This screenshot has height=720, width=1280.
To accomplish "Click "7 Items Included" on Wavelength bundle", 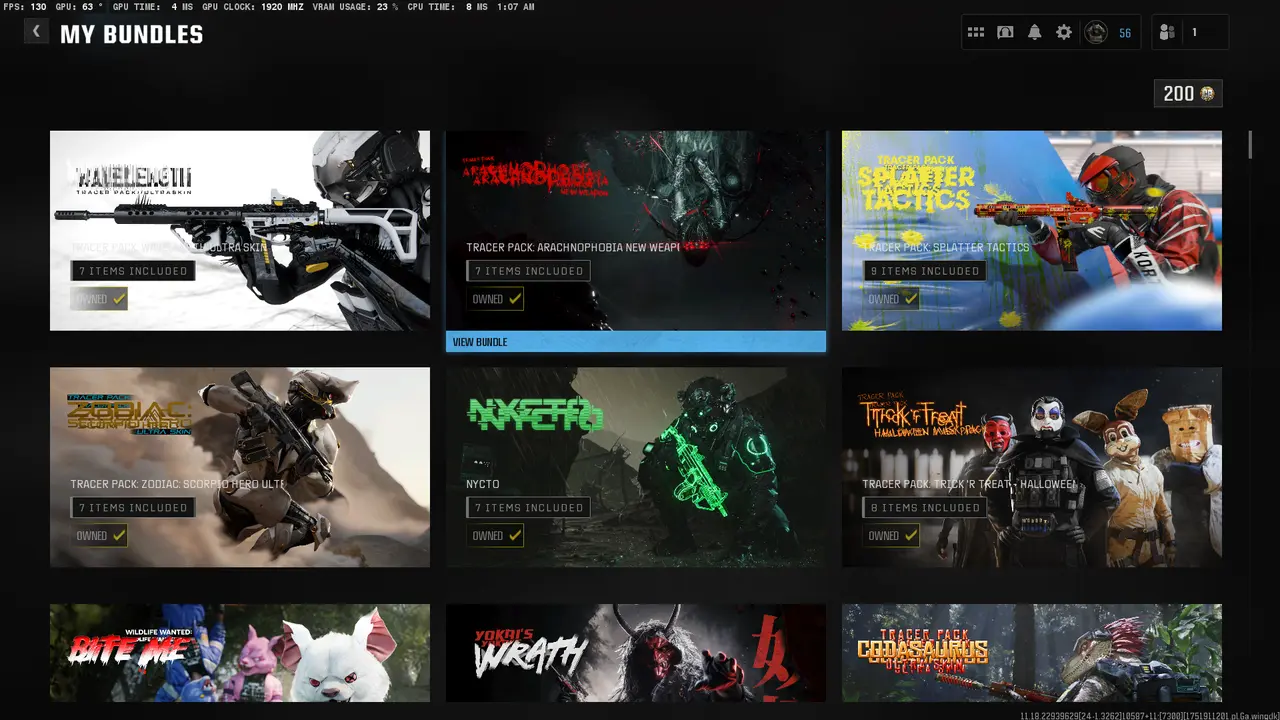I will coord(133,271).
